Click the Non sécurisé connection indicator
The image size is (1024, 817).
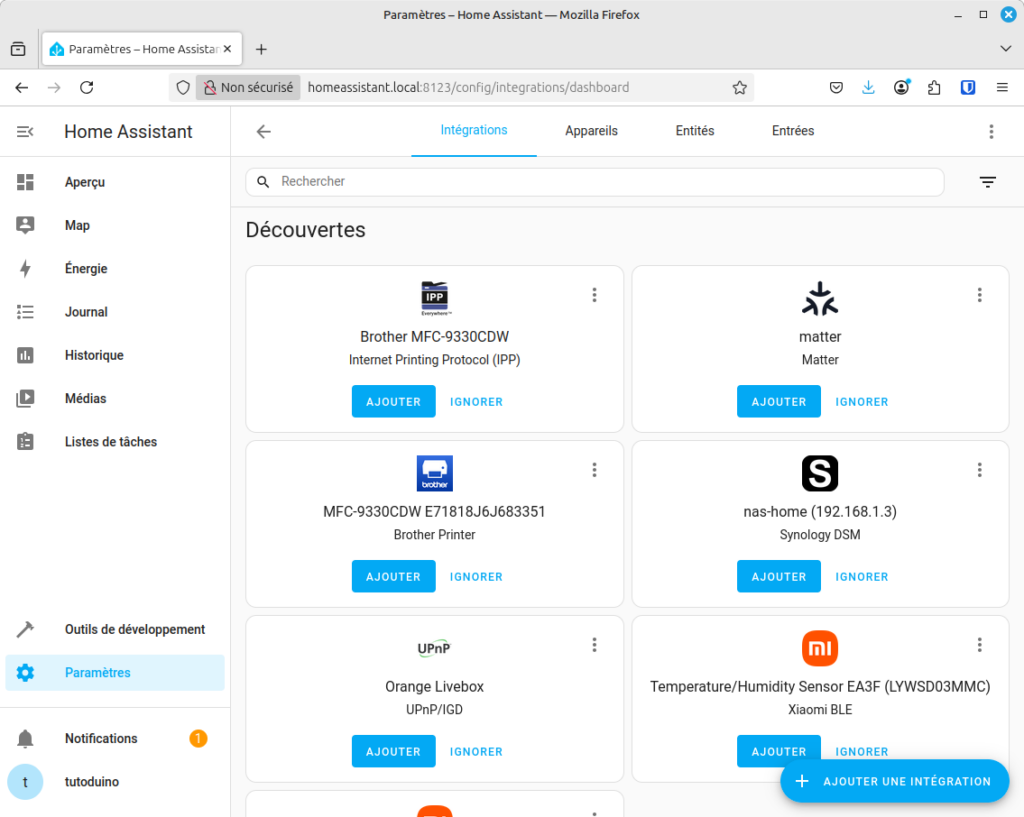pyautogui.click(x=248, y=88)
